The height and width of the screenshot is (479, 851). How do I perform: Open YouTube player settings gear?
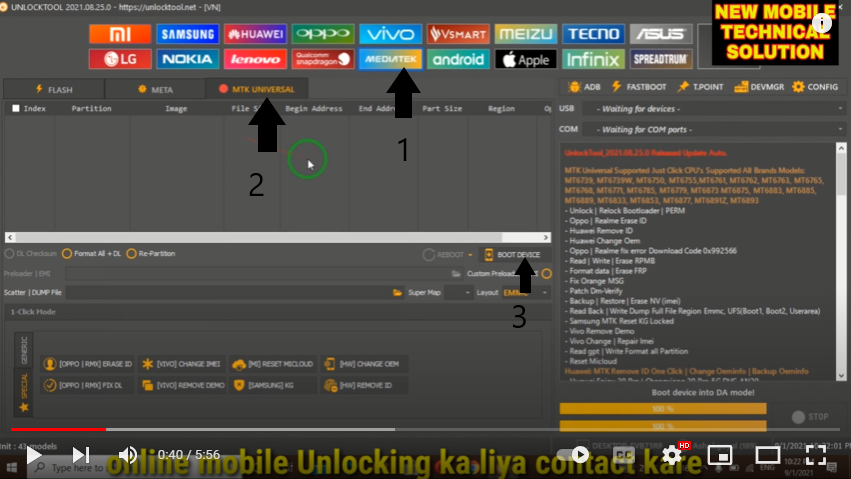click(x=672, y=455)
